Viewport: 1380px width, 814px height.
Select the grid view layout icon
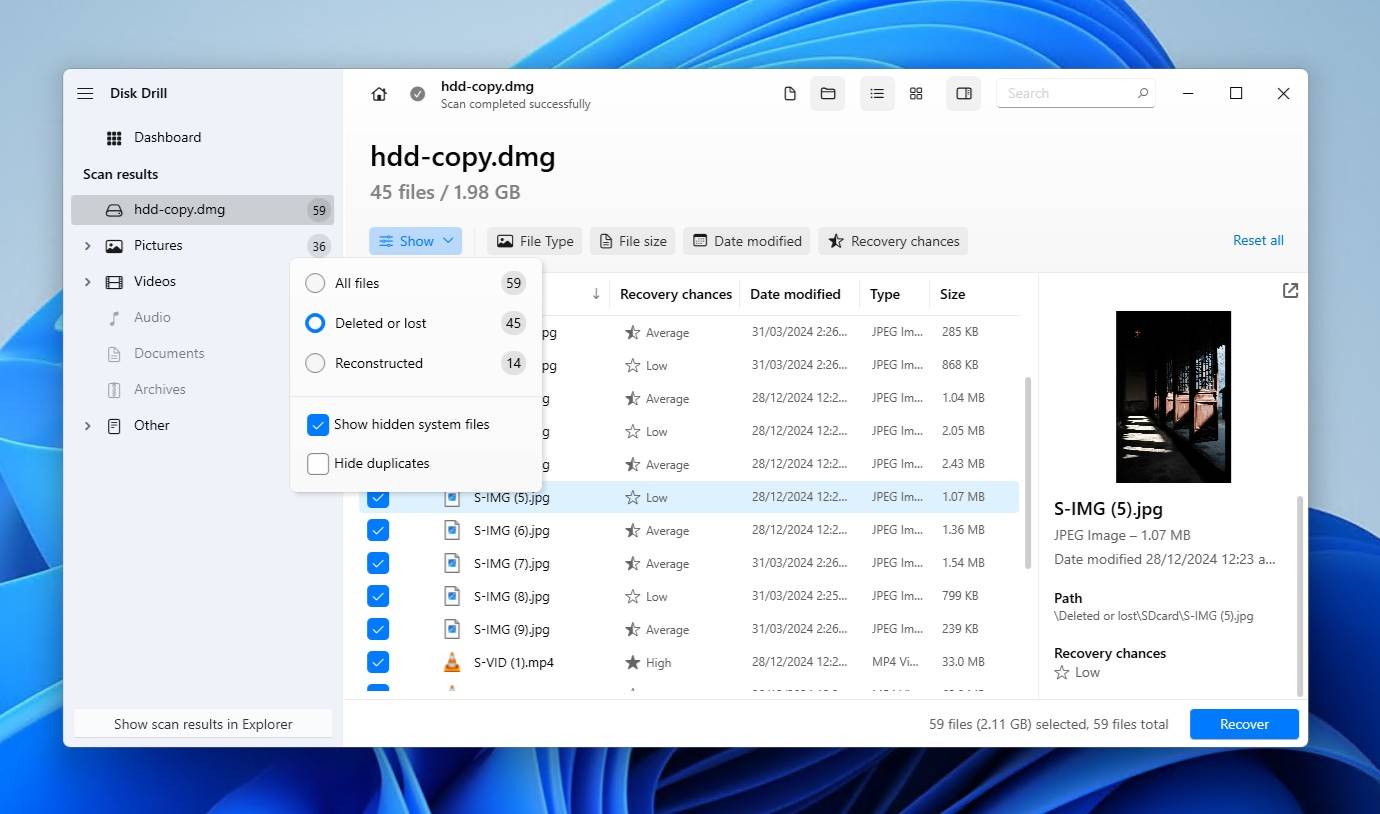(x=916, y=94)
